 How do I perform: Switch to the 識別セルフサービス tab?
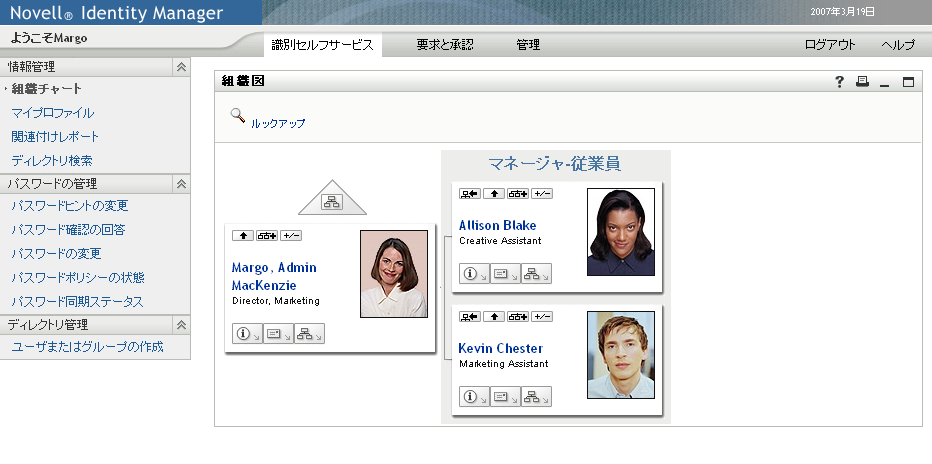tap(323, 45)
